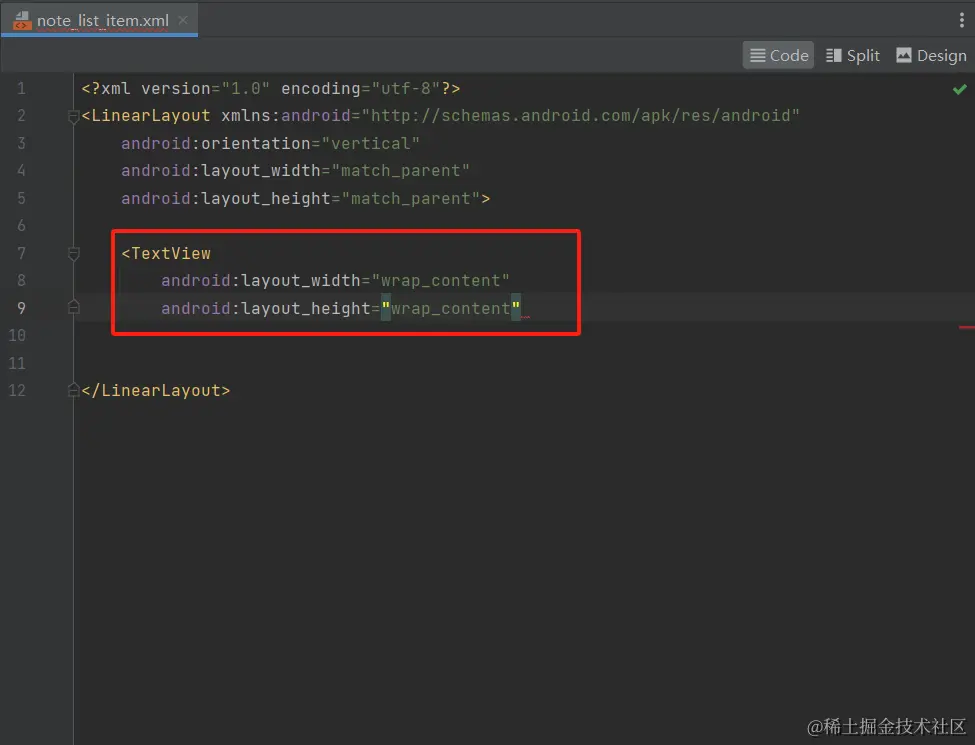
Task: Click the green inspection checkmark indicator
Action: click(959, 89)
